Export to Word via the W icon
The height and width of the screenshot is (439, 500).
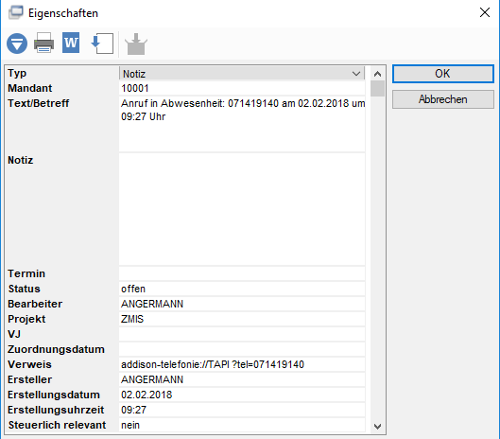[x=71, y=43]
